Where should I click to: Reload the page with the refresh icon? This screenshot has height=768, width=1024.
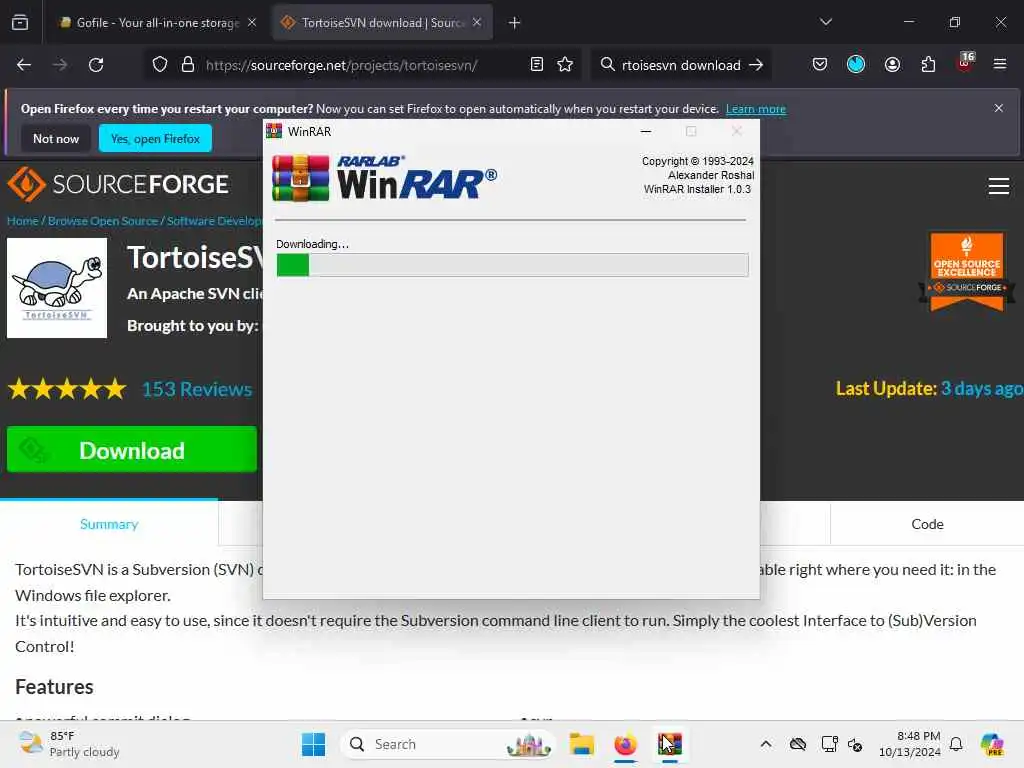click(96, 65)
